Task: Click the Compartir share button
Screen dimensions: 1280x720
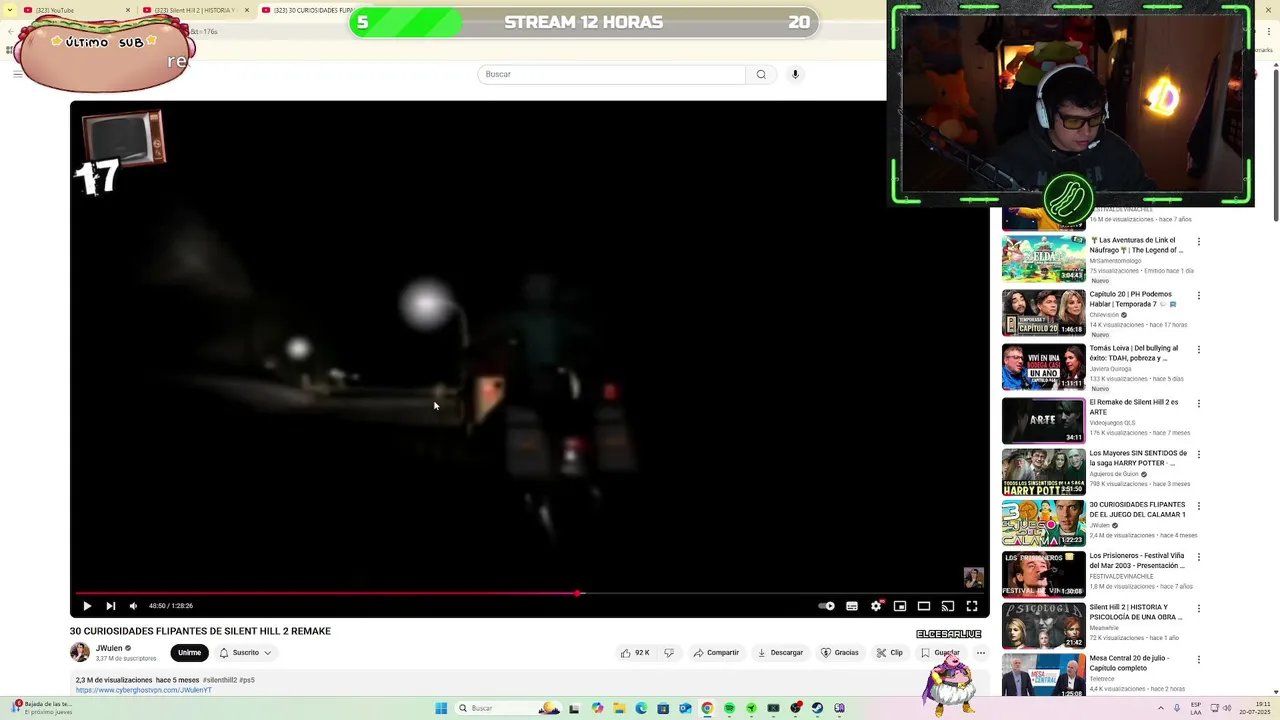Action: 716,653
